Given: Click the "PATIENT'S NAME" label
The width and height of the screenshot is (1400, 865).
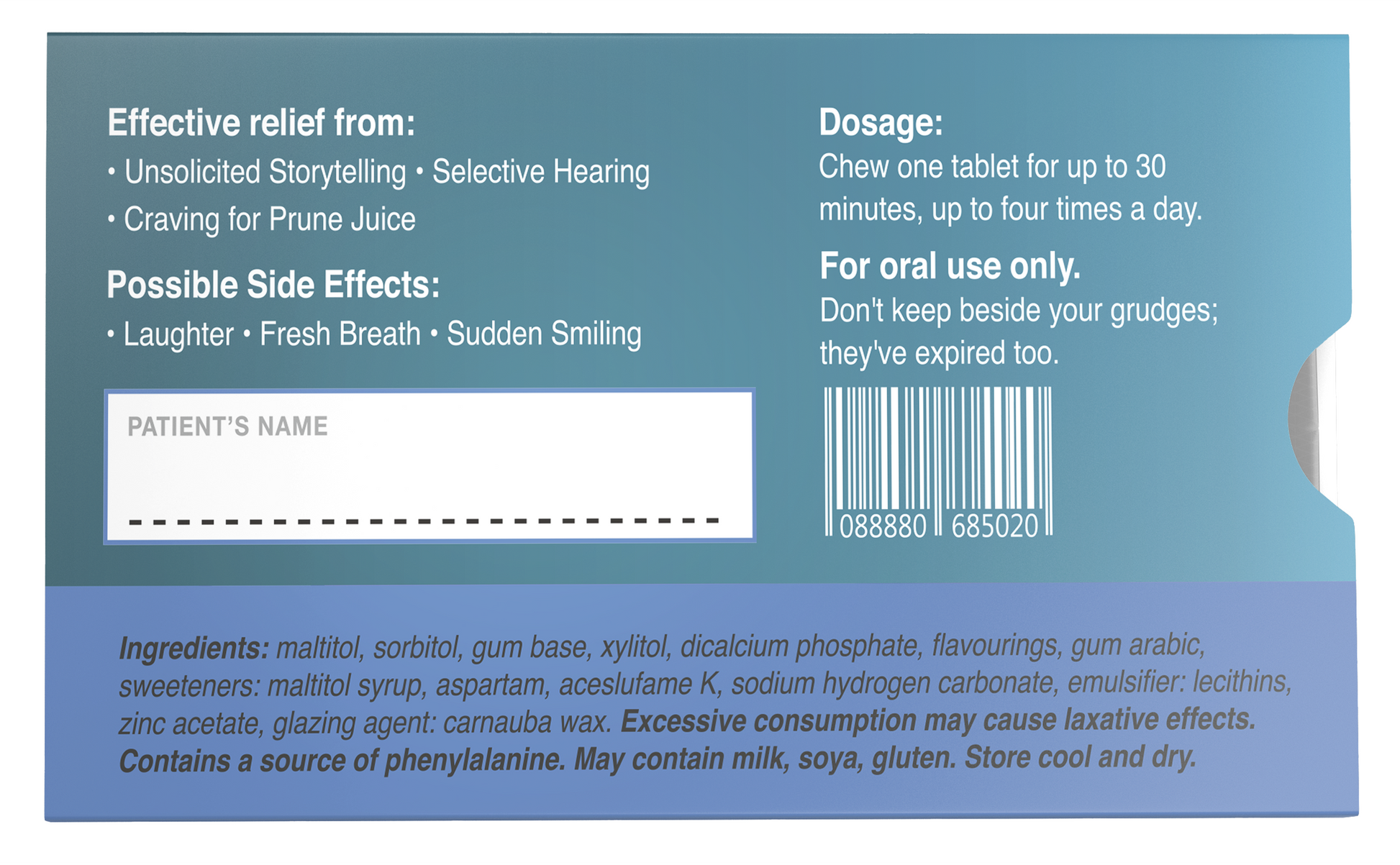Looking at the screenshot, I should click(227, 427).
